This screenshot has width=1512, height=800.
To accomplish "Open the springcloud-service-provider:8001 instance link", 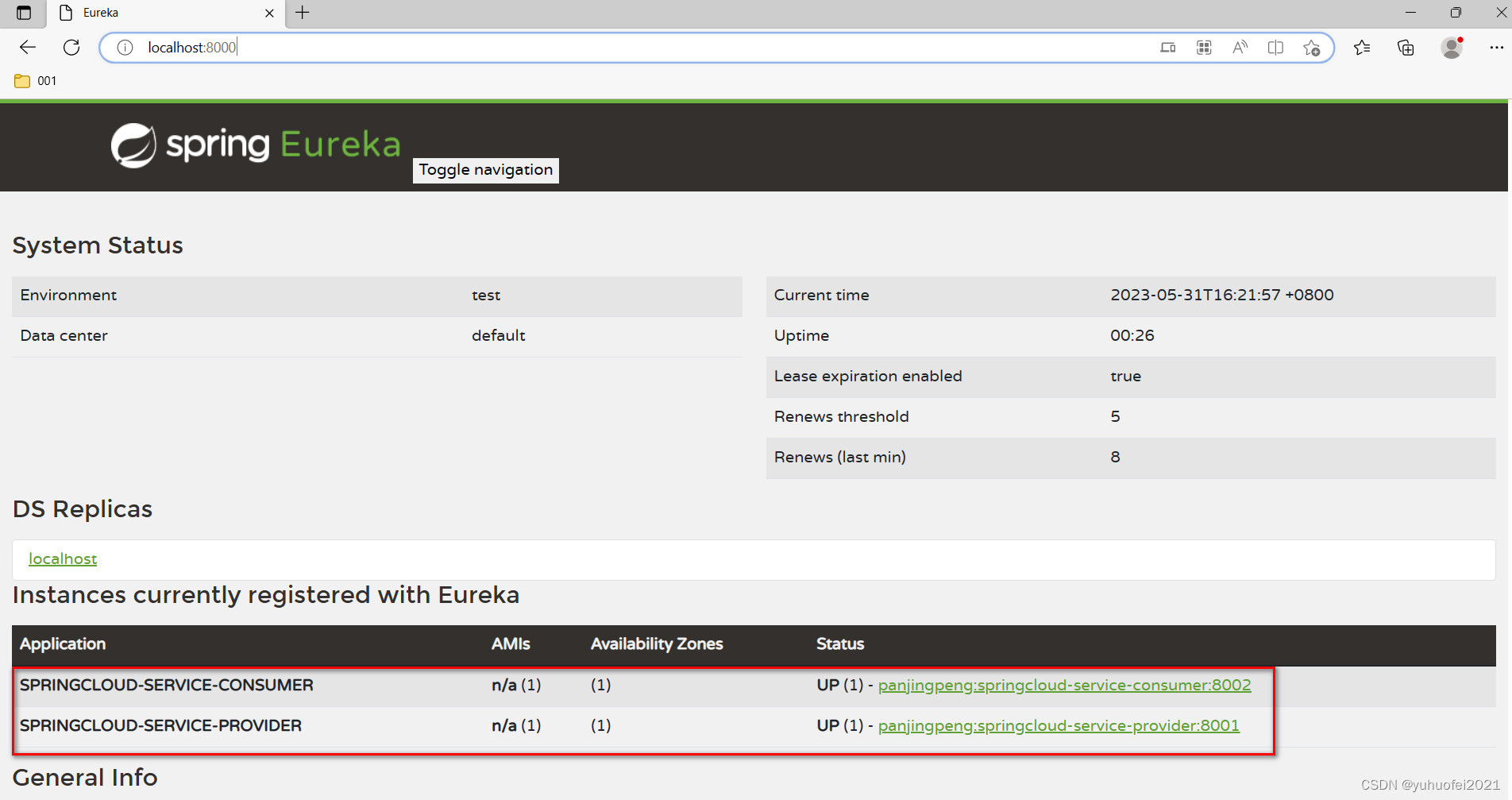I will (x=1059, y=725).
